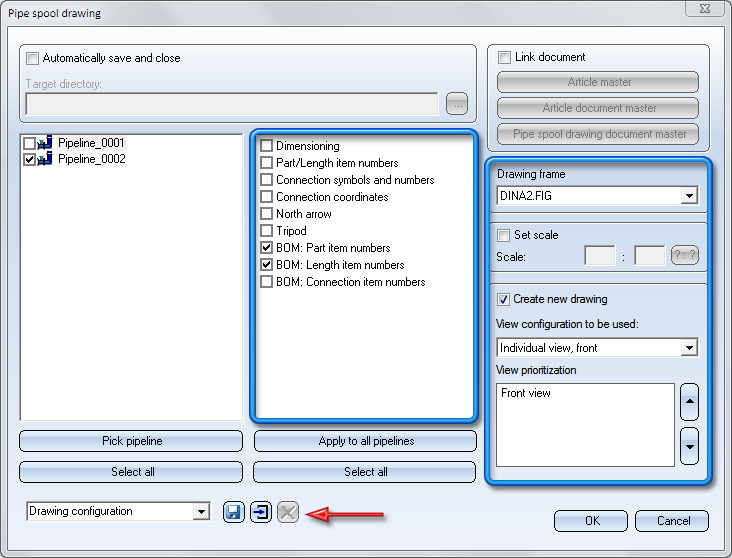This screenshot has height=558, width=732.
Task: Click the save drawing configuration floppy icon
Action: click(233, 512)
